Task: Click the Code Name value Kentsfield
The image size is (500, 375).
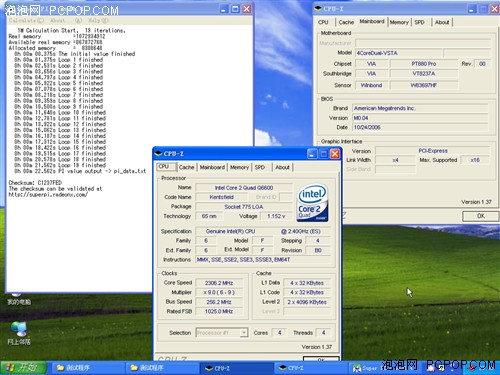Action: 221,197
